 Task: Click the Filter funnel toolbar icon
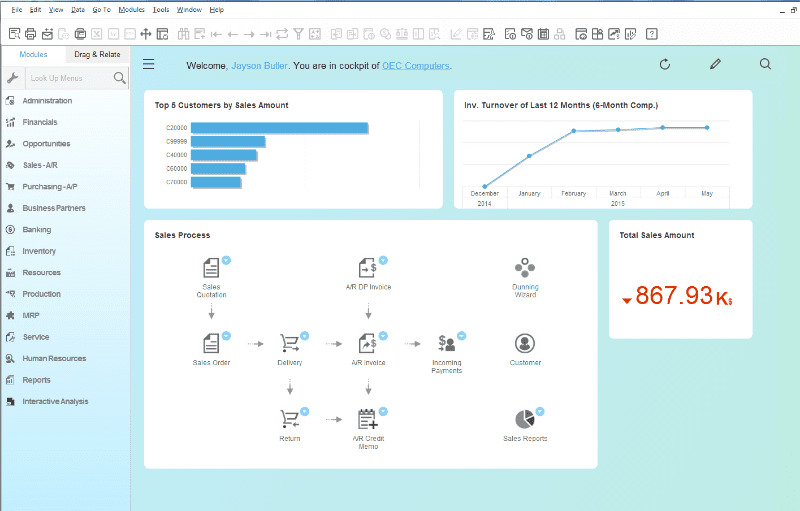[298, 34]
